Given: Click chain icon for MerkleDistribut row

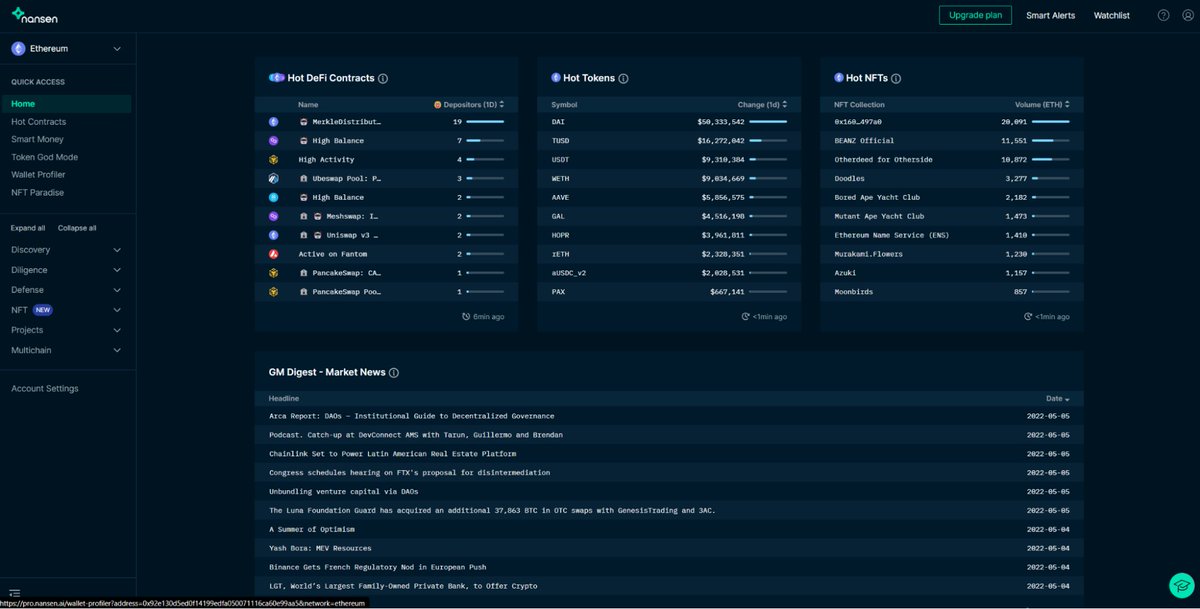Looking at the screenshot, I should point(273,121).
